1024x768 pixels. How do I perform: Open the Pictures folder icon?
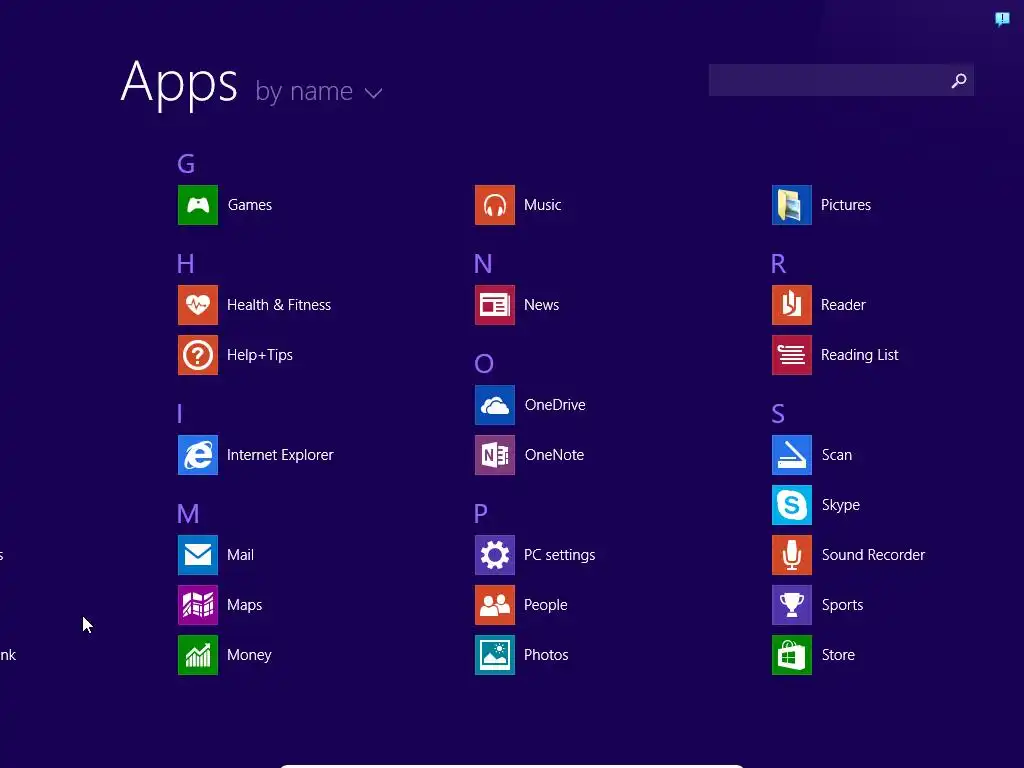click(792, 205)
